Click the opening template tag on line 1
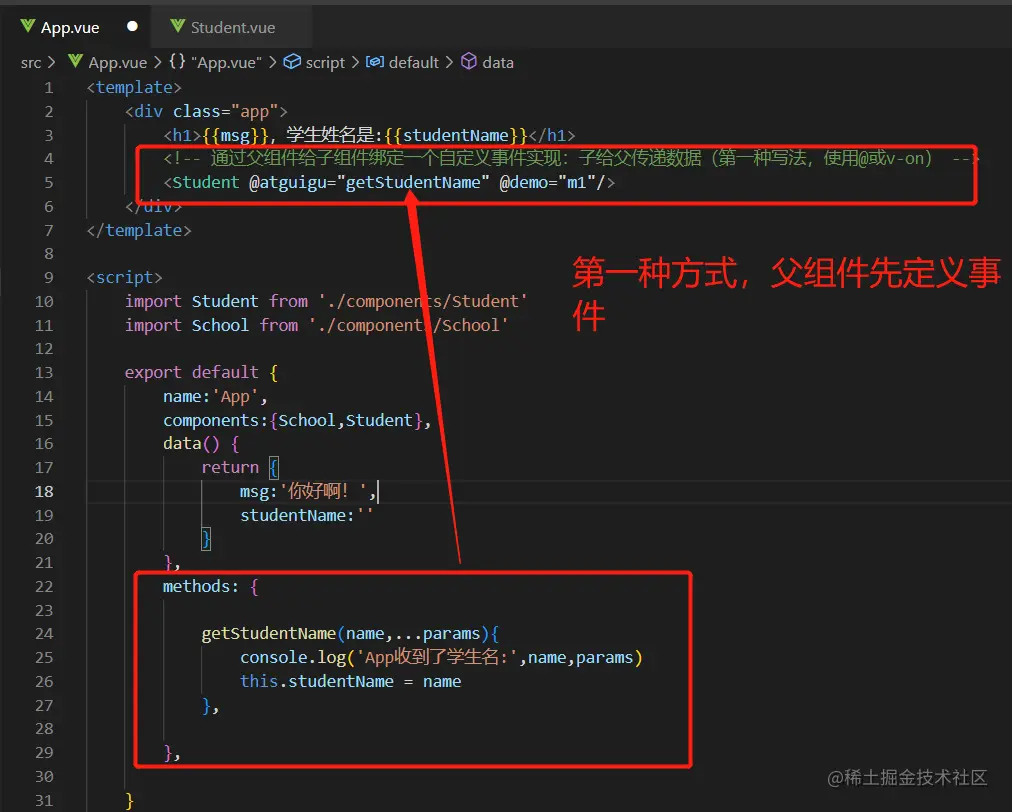Image resolution: width=1012 pixels, height=812 pixels. pyautogui.click(x=134, y=87)
